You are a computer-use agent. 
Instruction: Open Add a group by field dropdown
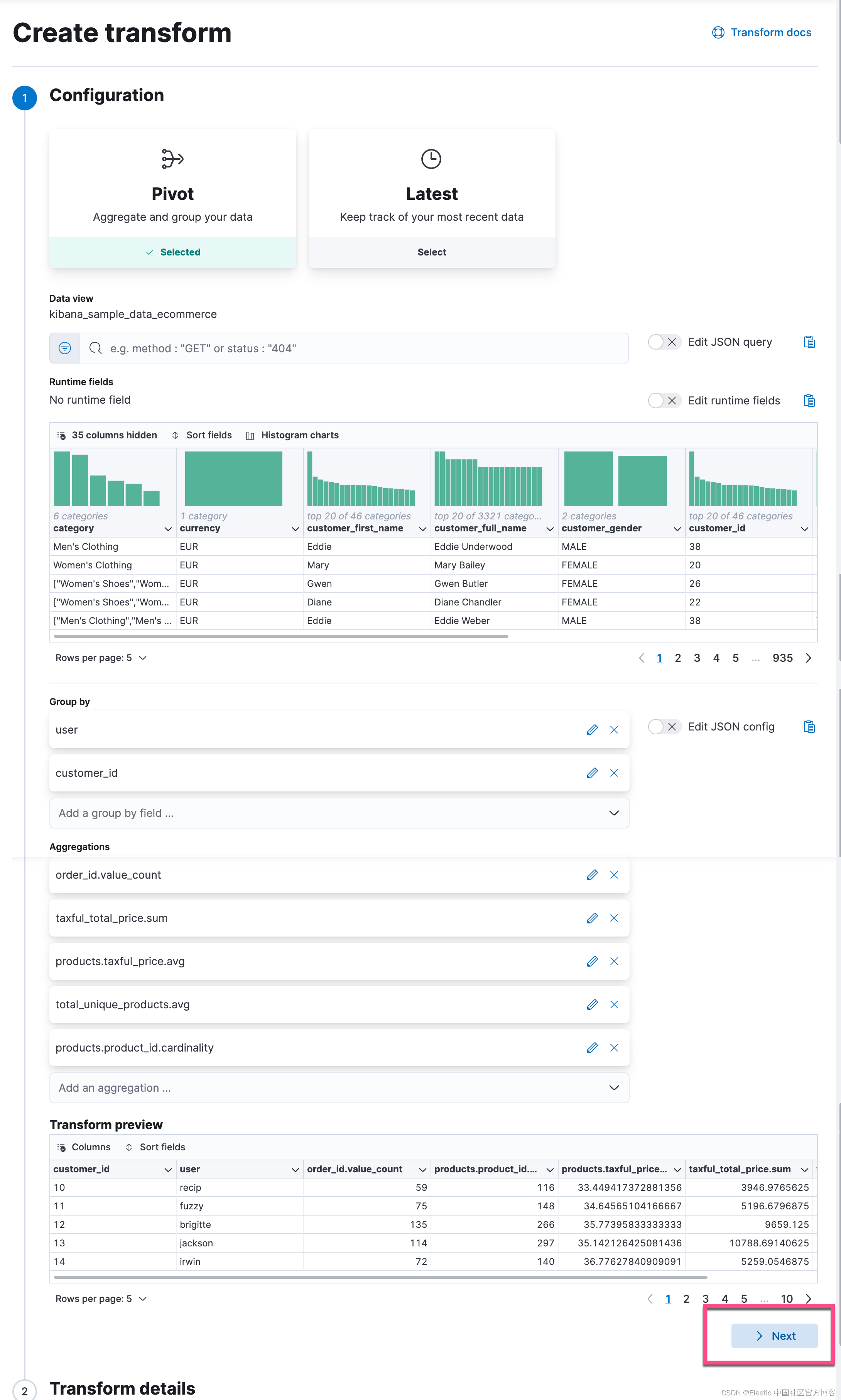coord(339,813)
